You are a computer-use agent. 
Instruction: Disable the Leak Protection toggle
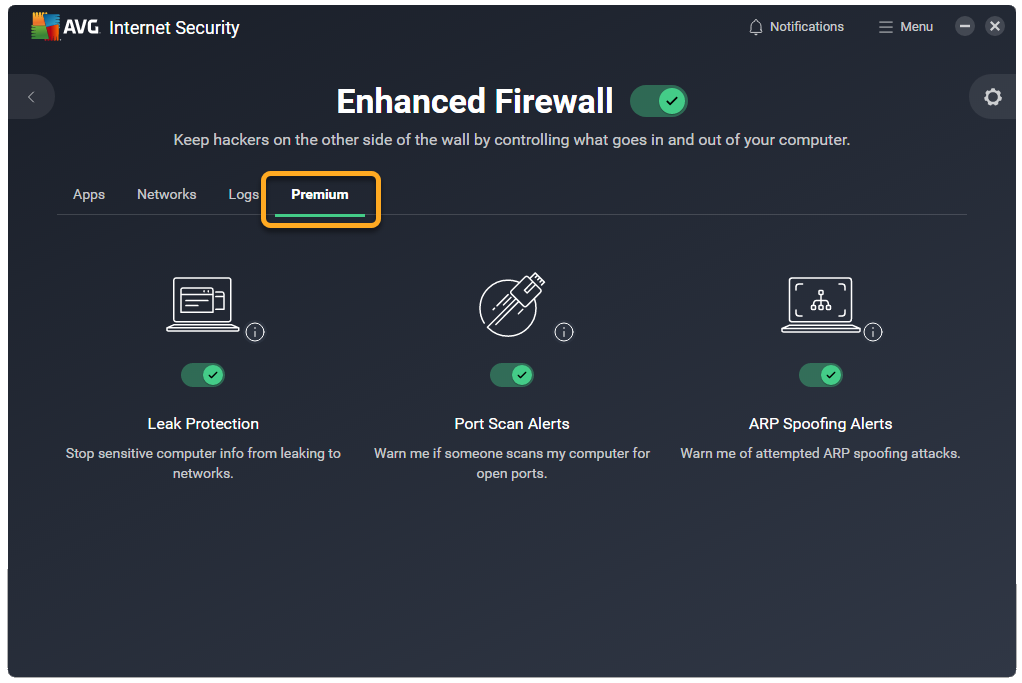pos(203,375)
